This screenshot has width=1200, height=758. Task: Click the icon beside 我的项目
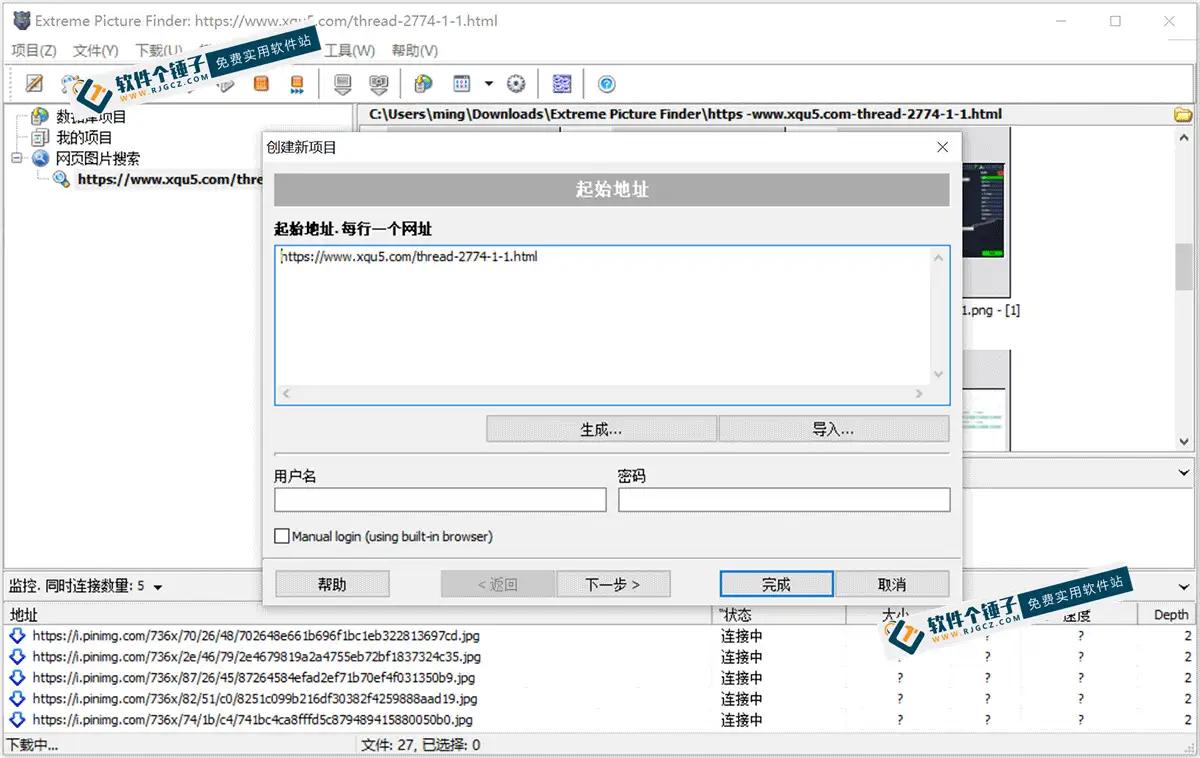click(x=40, y=137)
